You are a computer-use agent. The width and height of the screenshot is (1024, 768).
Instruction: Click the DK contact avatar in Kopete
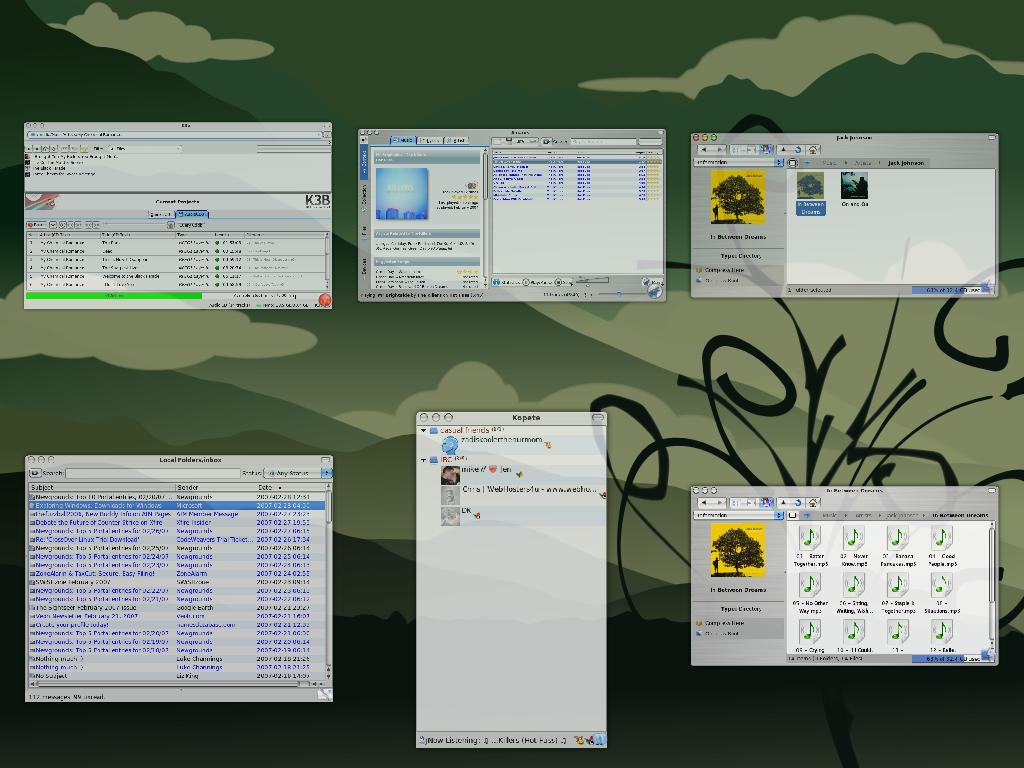pyautogui.click(x=450, y=515)
